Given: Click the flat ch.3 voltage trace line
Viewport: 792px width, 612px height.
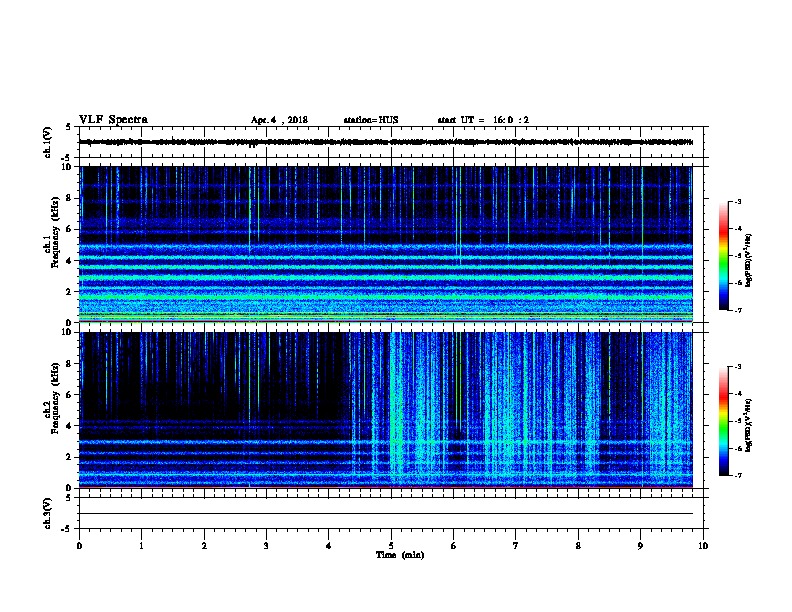Looking at the screenshot, I should 386,514.
